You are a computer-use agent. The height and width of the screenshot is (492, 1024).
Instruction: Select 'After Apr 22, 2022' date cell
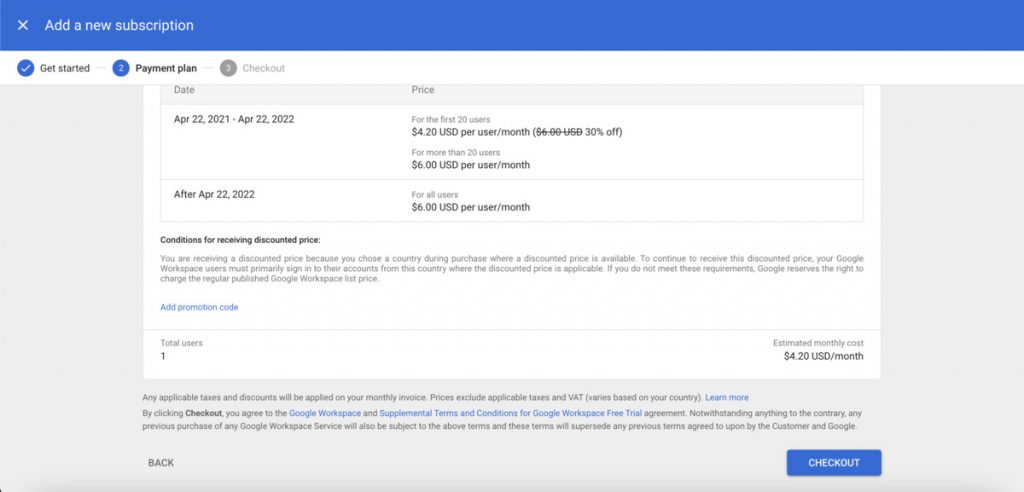tap(214, 194)
